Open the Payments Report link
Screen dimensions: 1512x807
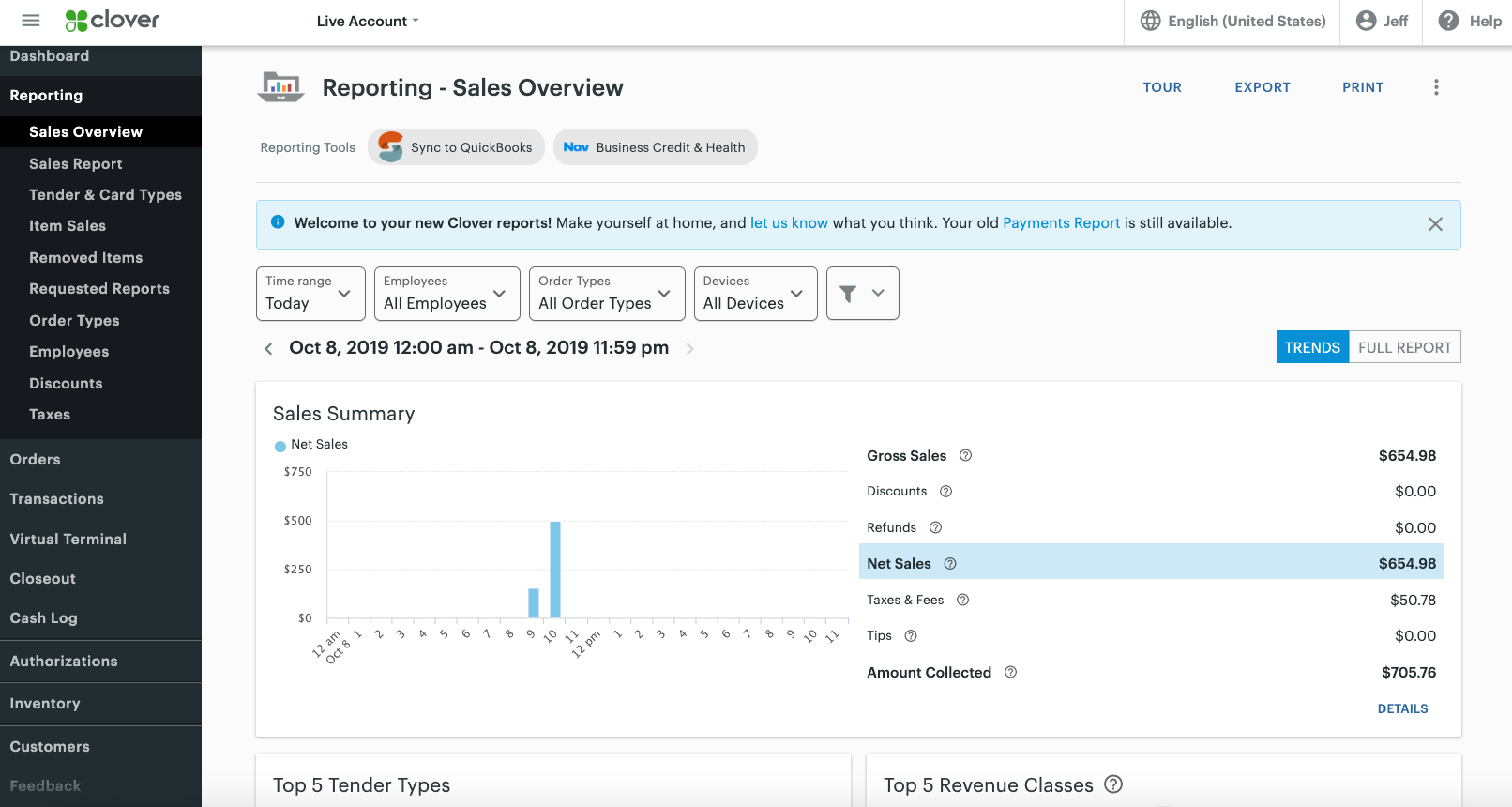(1061, 223)
